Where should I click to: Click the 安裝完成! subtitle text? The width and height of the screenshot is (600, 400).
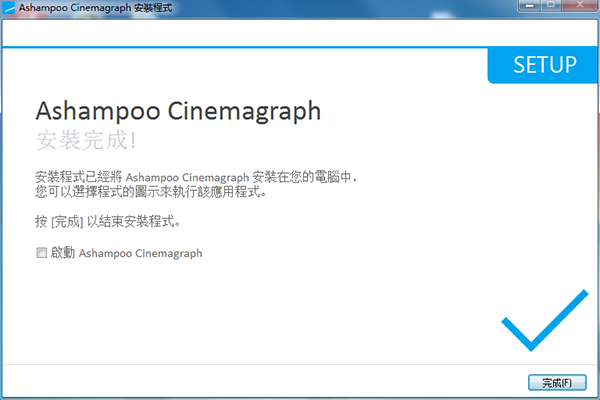86,140
